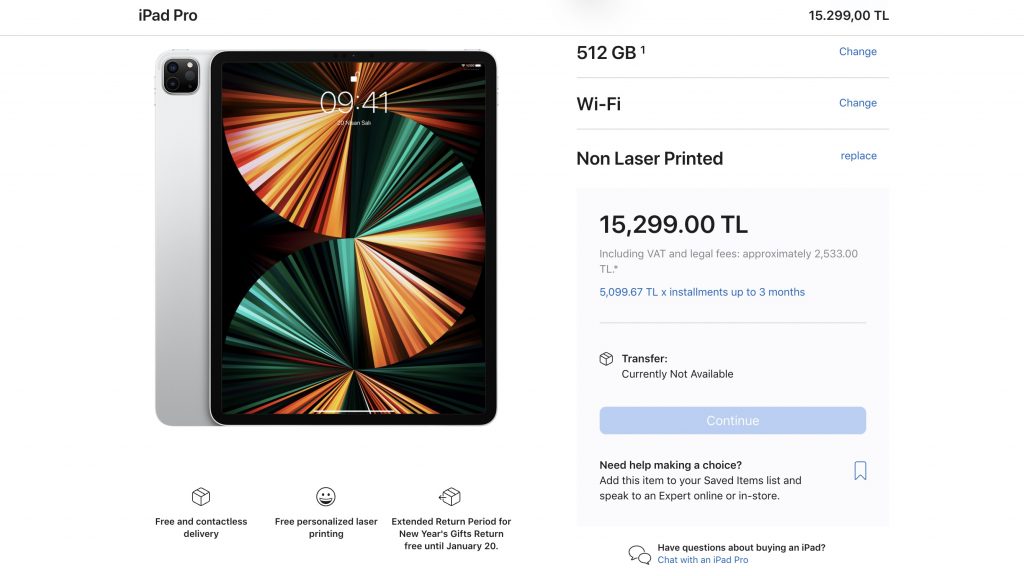Open Chat with an iPad Pro link
Screen dimensions: 1024x576
[x=702, y=560]
